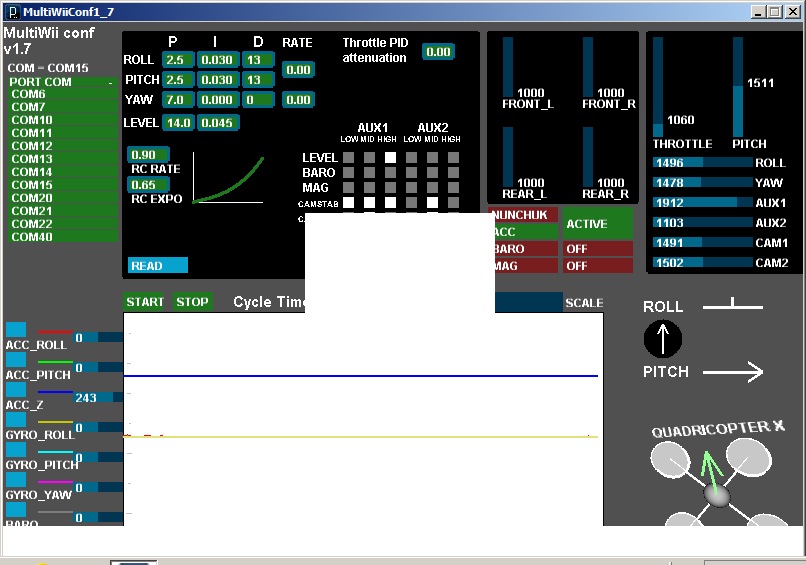Toggle the BARO graph visibility square
806x565 pixels.
tap(16, 509)
